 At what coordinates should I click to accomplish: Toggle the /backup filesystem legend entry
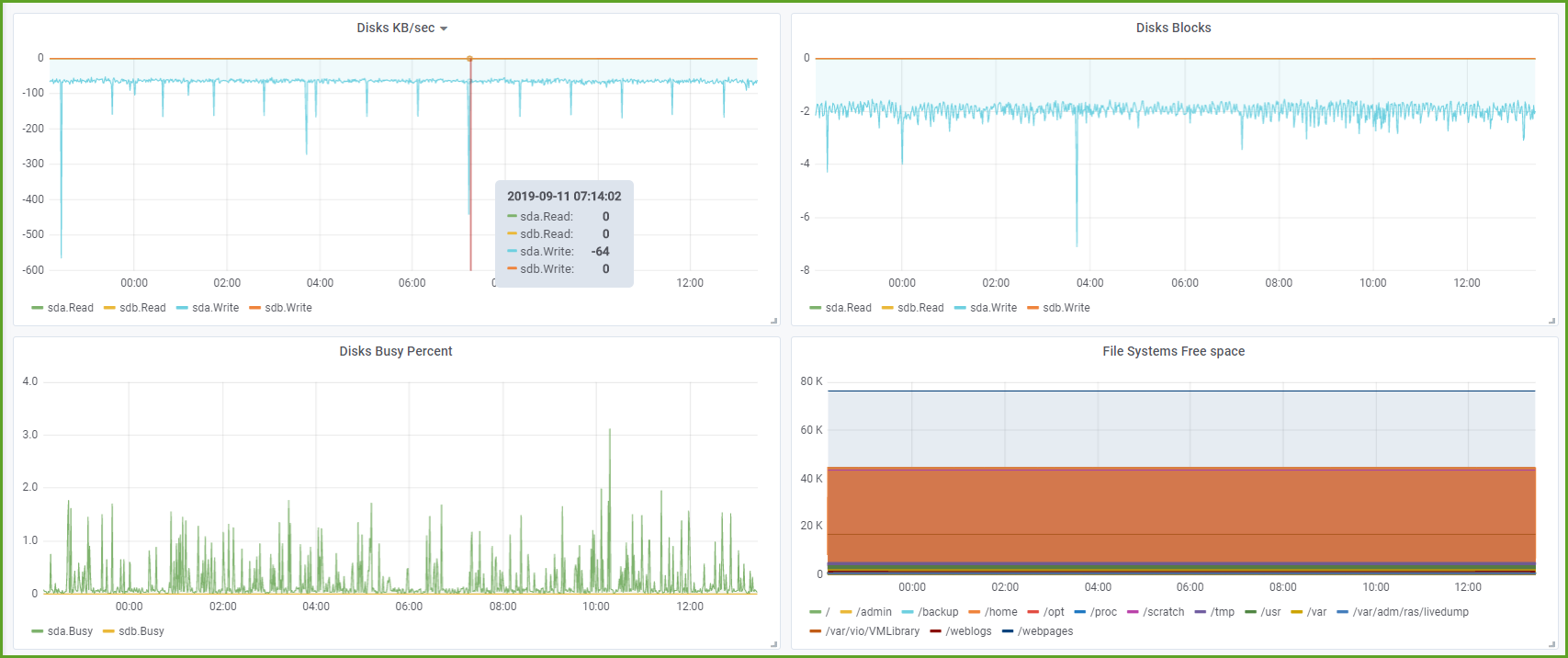[931, 612]
